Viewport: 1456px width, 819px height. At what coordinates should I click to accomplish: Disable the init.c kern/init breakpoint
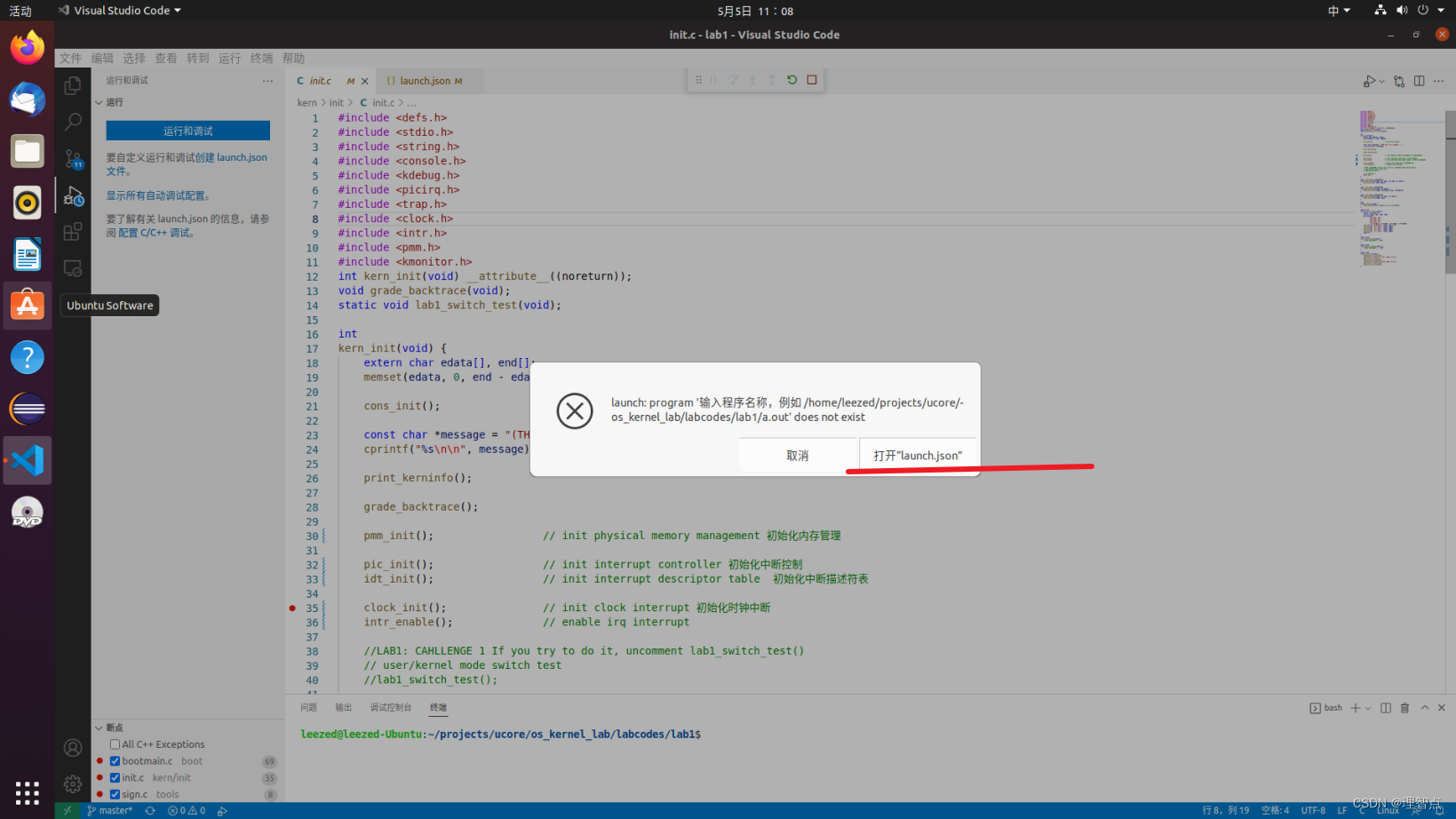[115, 777]
